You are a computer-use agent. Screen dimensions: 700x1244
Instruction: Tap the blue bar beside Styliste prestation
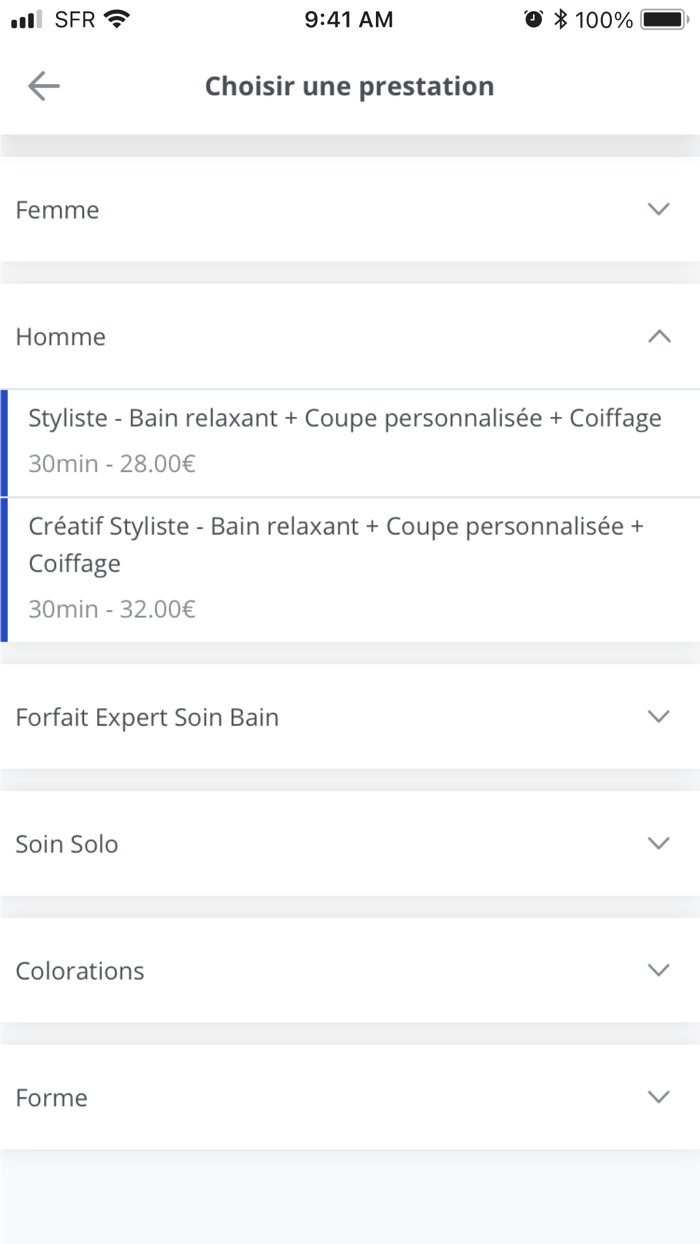click(x=3, y=438)
